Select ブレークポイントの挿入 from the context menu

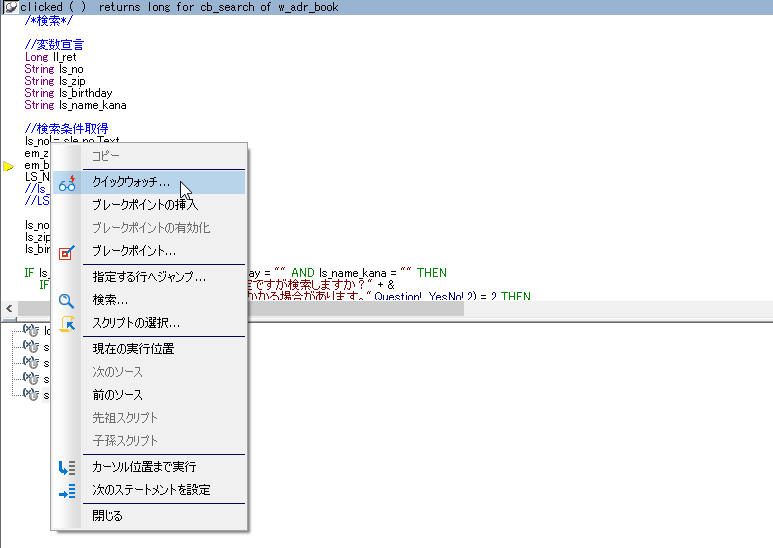pos(144,204)
